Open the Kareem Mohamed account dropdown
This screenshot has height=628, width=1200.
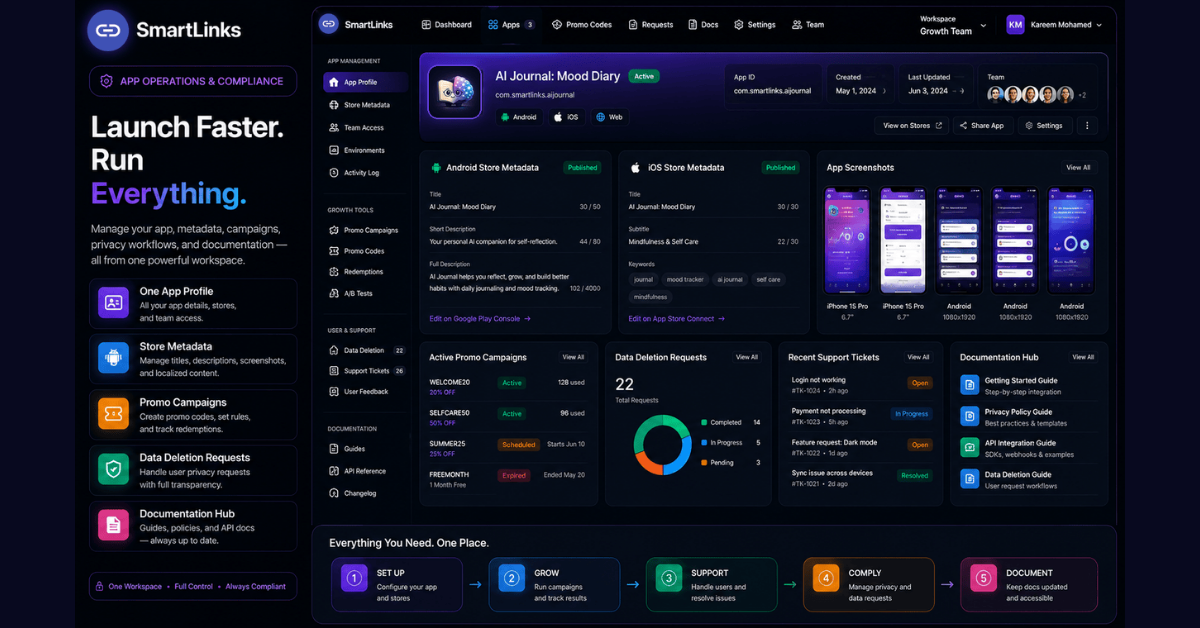point(1055,24)
